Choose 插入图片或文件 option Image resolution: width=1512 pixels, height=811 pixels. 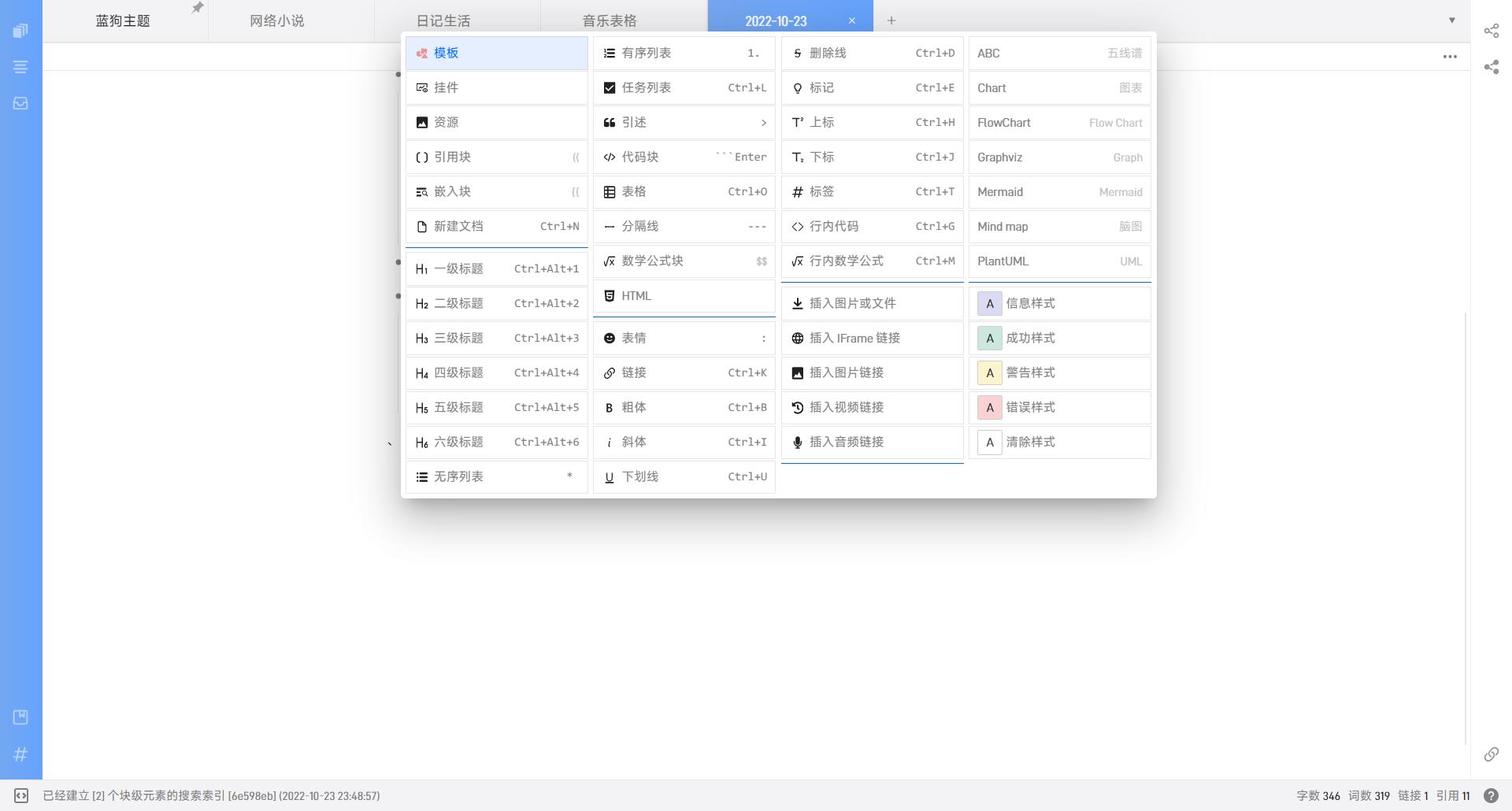pos(873,303)
